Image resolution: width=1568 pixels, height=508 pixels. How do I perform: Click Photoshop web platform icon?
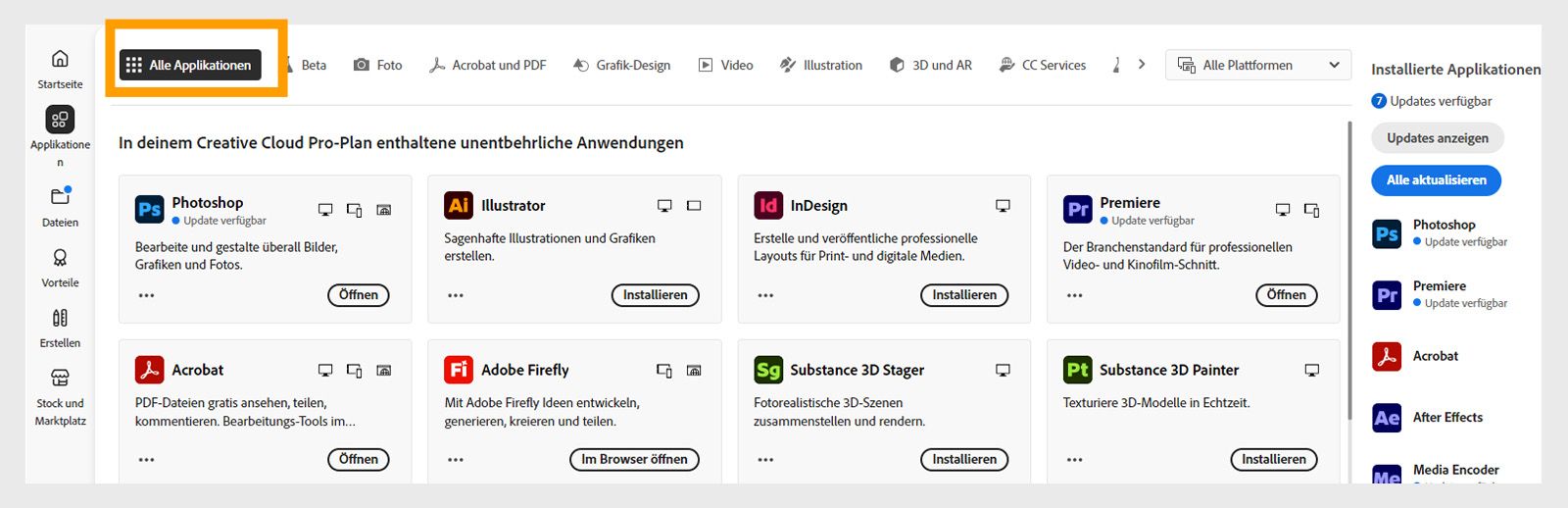point(384,210)
